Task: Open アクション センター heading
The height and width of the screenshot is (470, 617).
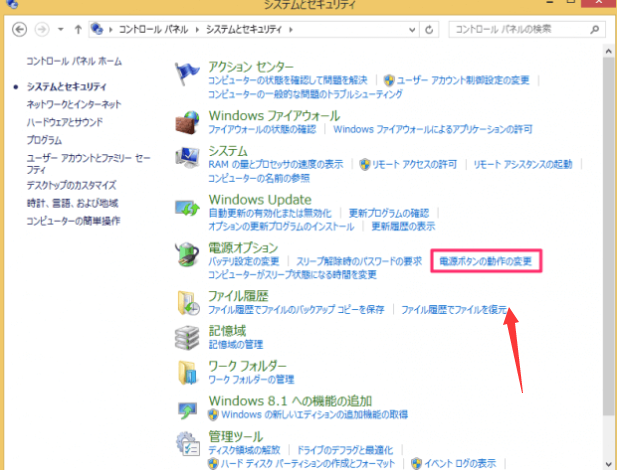Action: (x=251, y=67)
